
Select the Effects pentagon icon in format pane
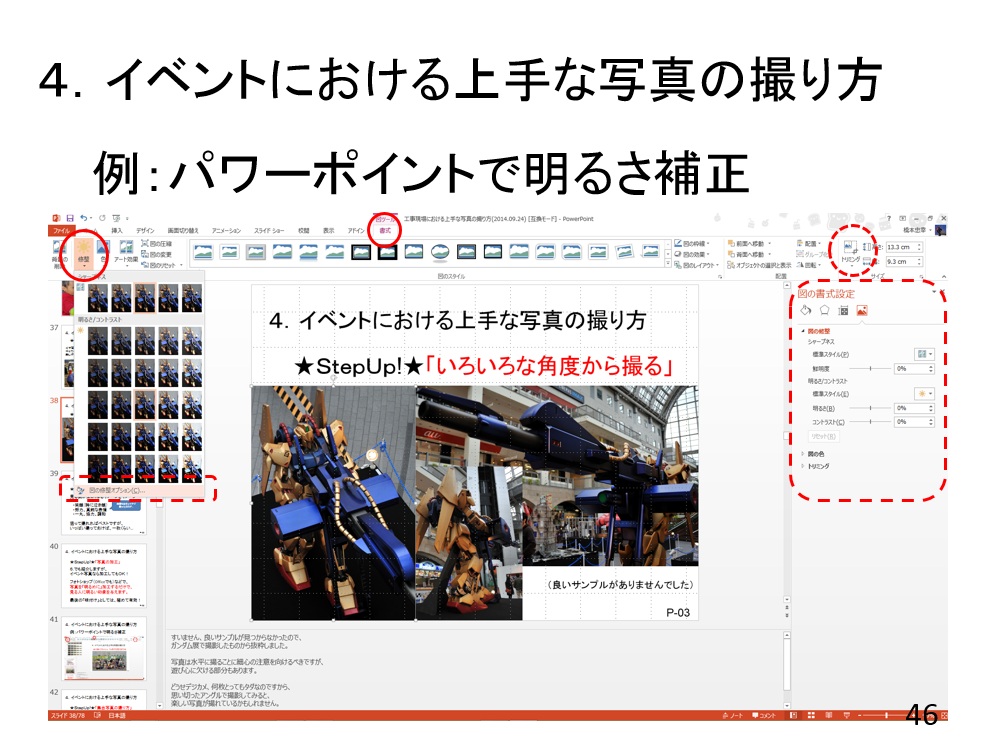pyautogui.click(x=824, y=310)
